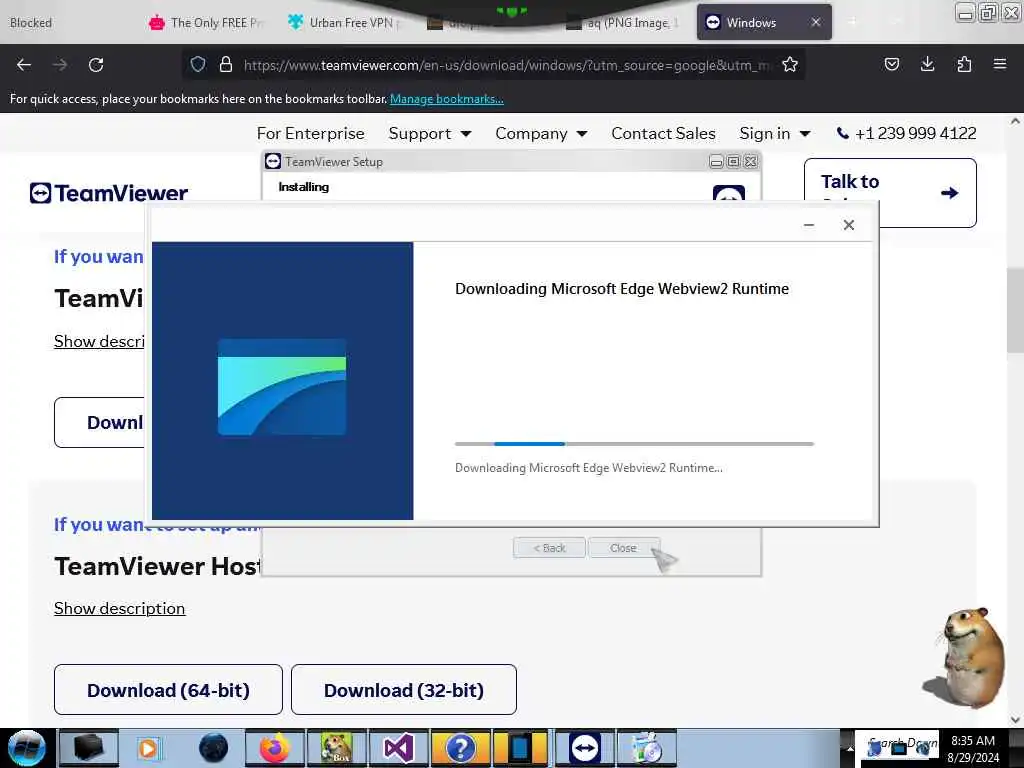Download TeamViewer Host 32-bit

coord(404,690)
